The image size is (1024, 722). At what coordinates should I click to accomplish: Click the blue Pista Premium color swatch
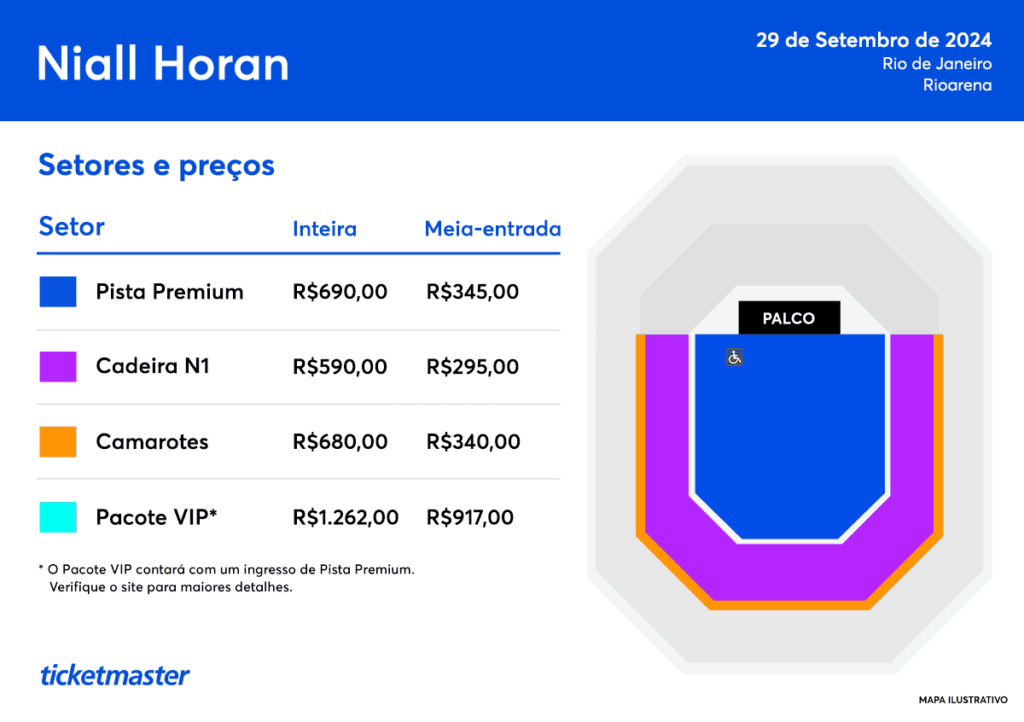coord(58,292)
